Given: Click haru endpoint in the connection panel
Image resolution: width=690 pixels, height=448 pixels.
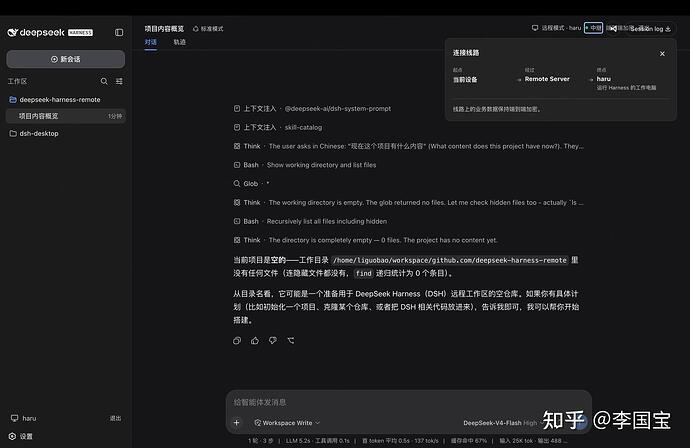Looking at the screenshot, I should tap(604, 79).
